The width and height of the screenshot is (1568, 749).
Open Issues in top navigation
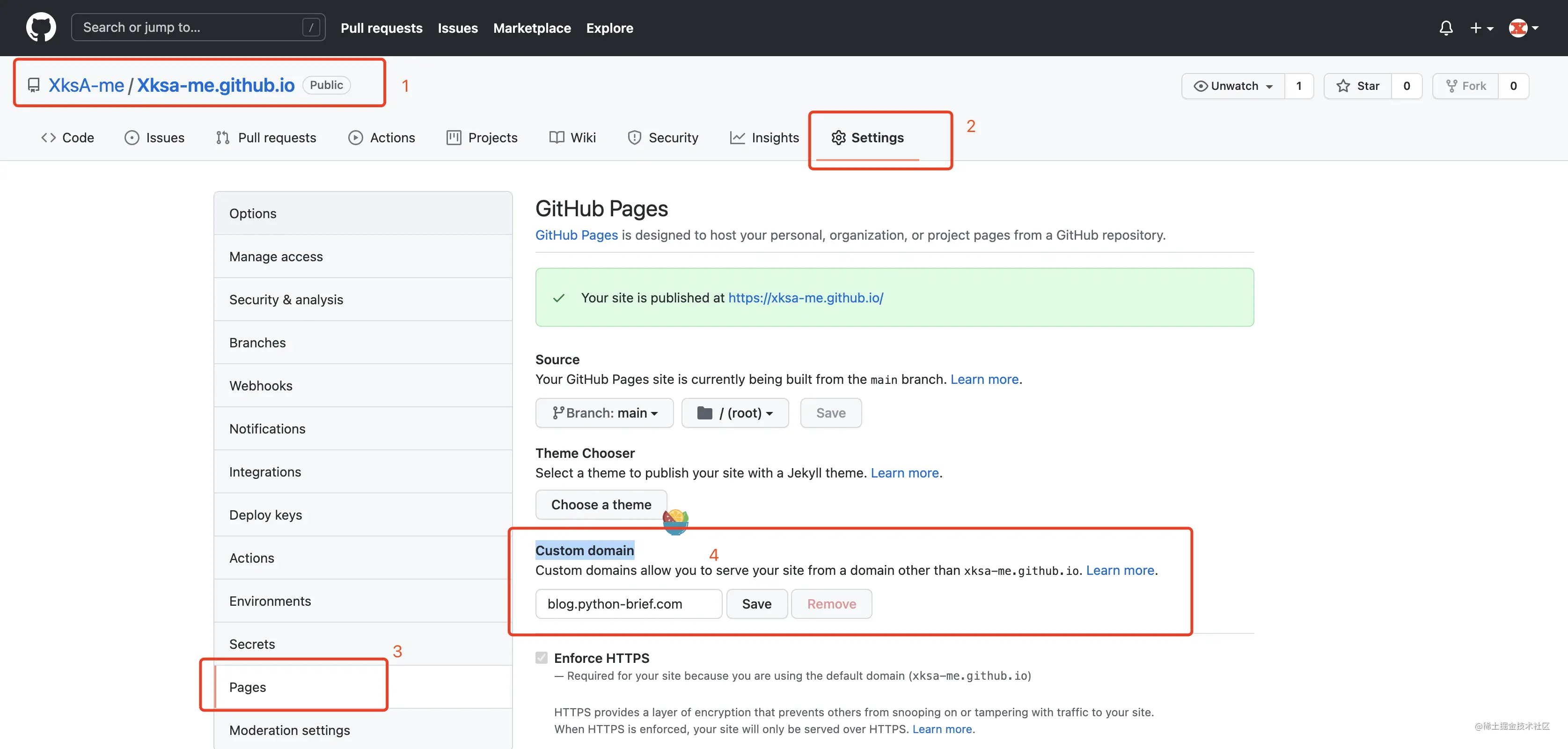458,28
